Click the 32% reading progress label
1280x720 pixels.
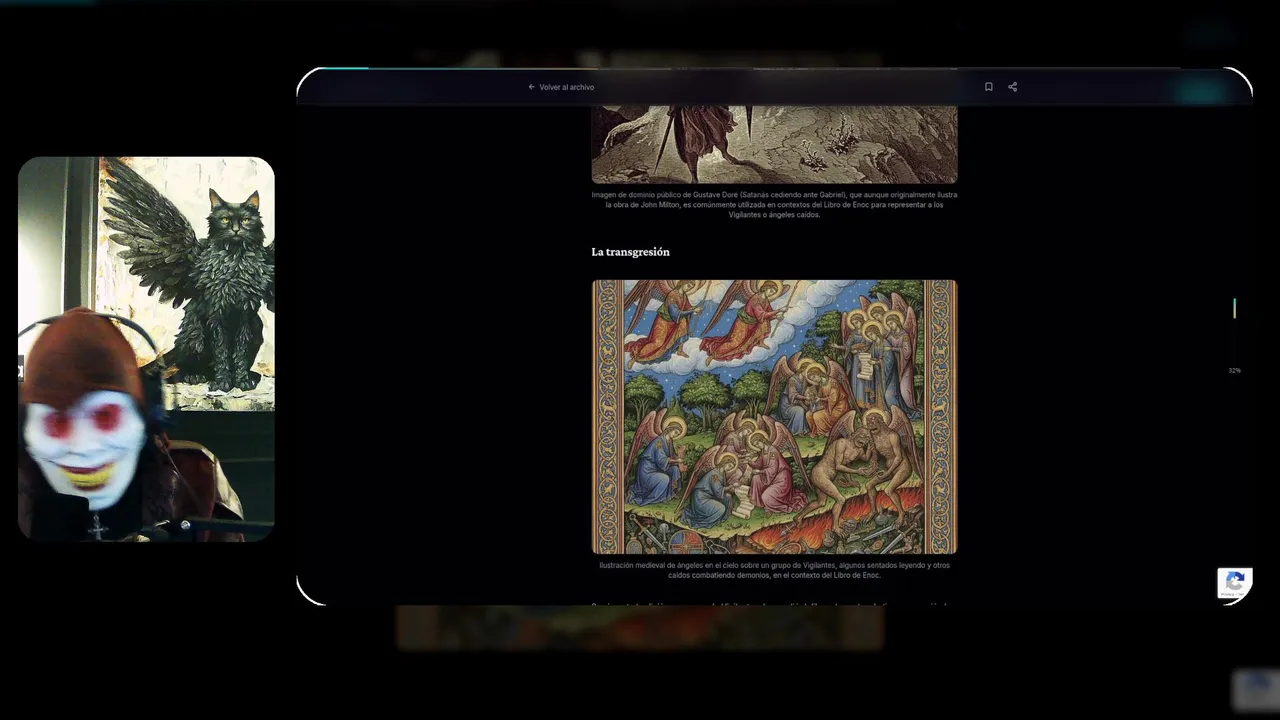(x=1234, y=371)
